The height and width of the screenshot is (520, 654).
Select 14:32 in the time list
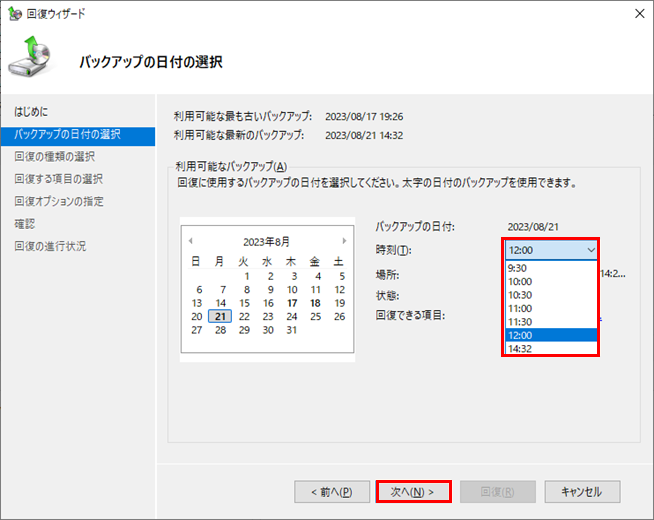(551, 349)
